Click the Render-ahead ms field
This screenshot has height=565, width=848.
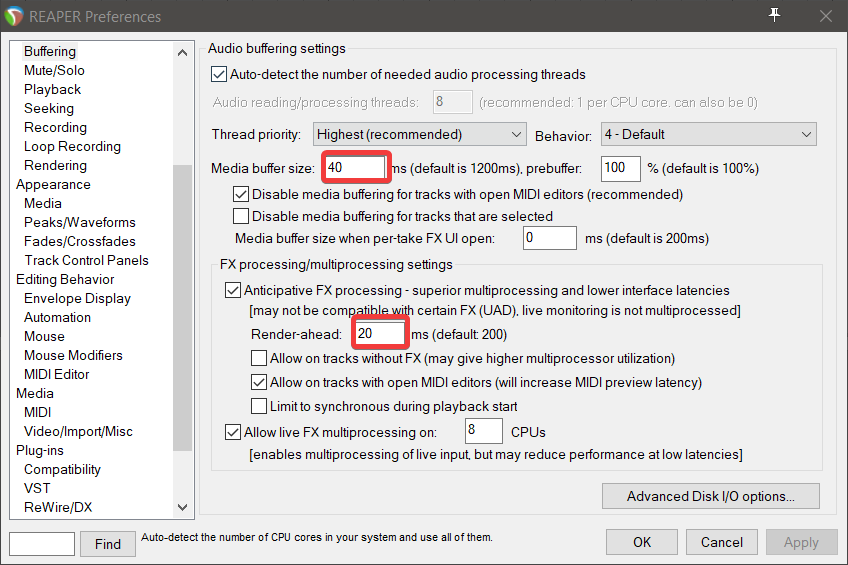[380, 334]
